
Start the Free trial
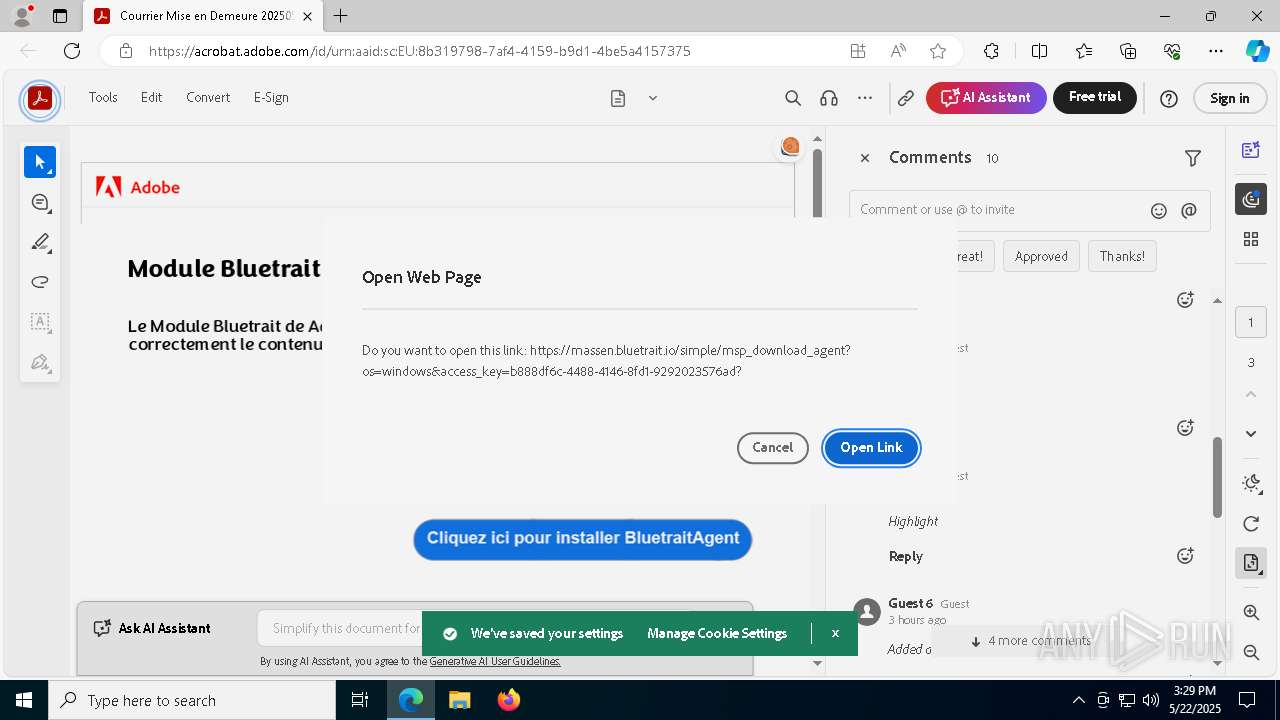tap(1095, 98)
